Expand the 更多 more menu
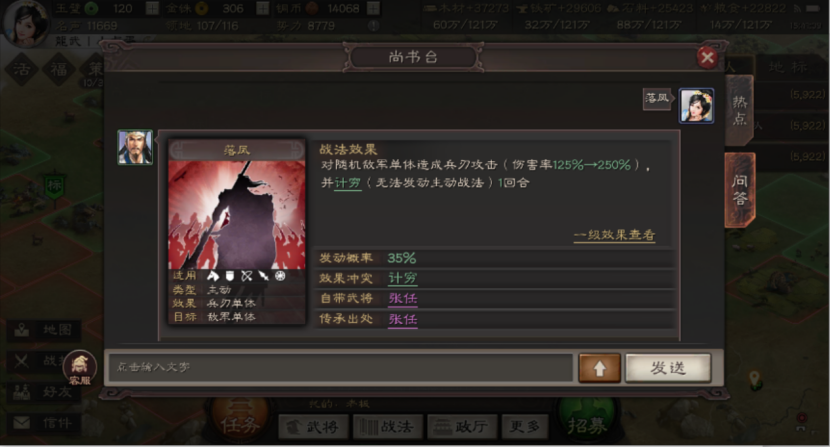The image size is (830, 447). tap(525, 427)
